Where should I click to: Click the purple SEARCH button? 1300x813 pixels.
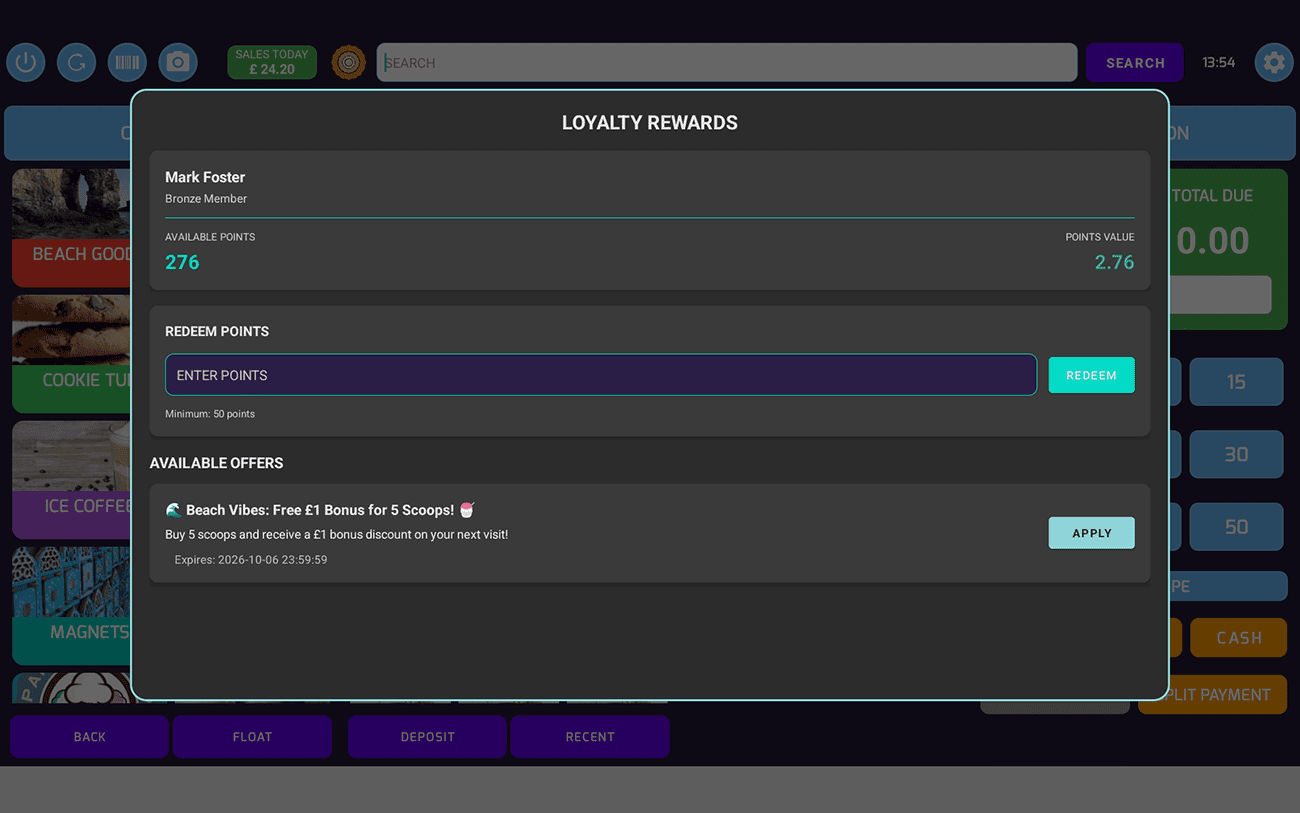(1135, 62)
